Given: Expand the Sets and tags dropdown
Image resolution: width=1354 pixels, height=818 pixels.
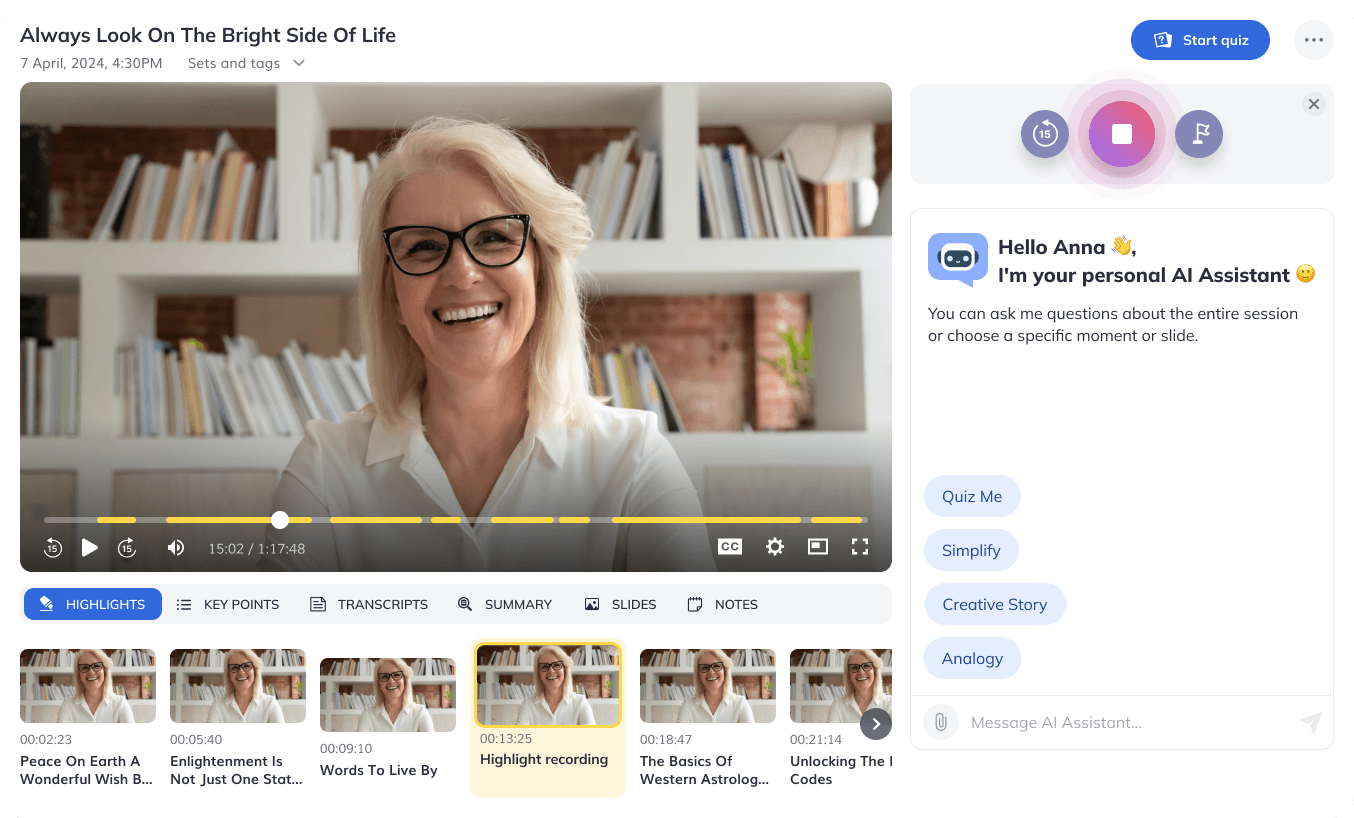Looking at the screenshot, I should (x=247, y=63).
